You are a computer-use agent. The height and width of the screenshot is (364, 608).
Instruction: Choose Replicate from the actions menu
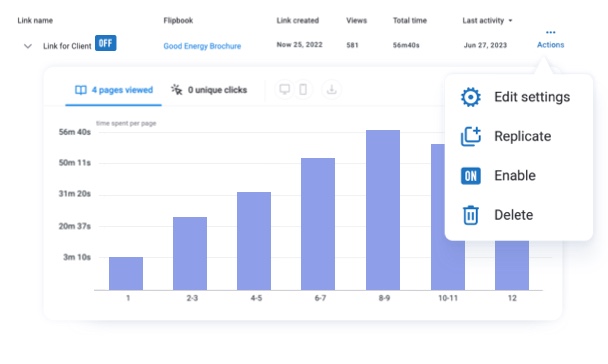click(x=522, y=136)
